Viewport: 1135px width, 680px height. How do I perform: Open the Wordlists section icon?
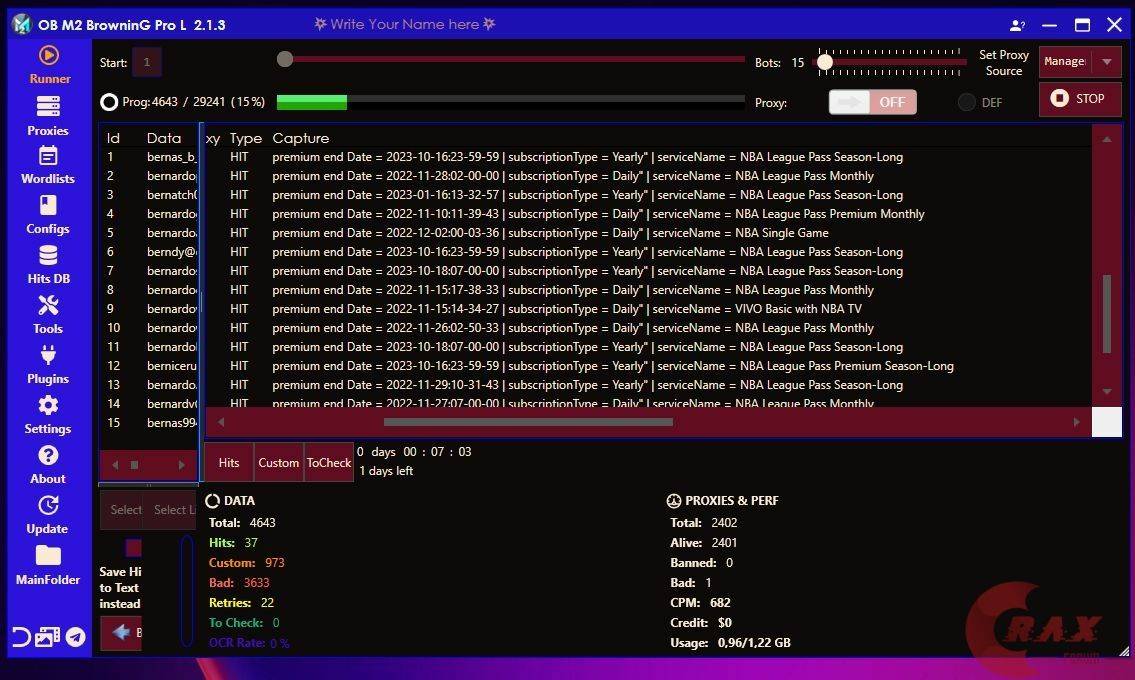48,156
